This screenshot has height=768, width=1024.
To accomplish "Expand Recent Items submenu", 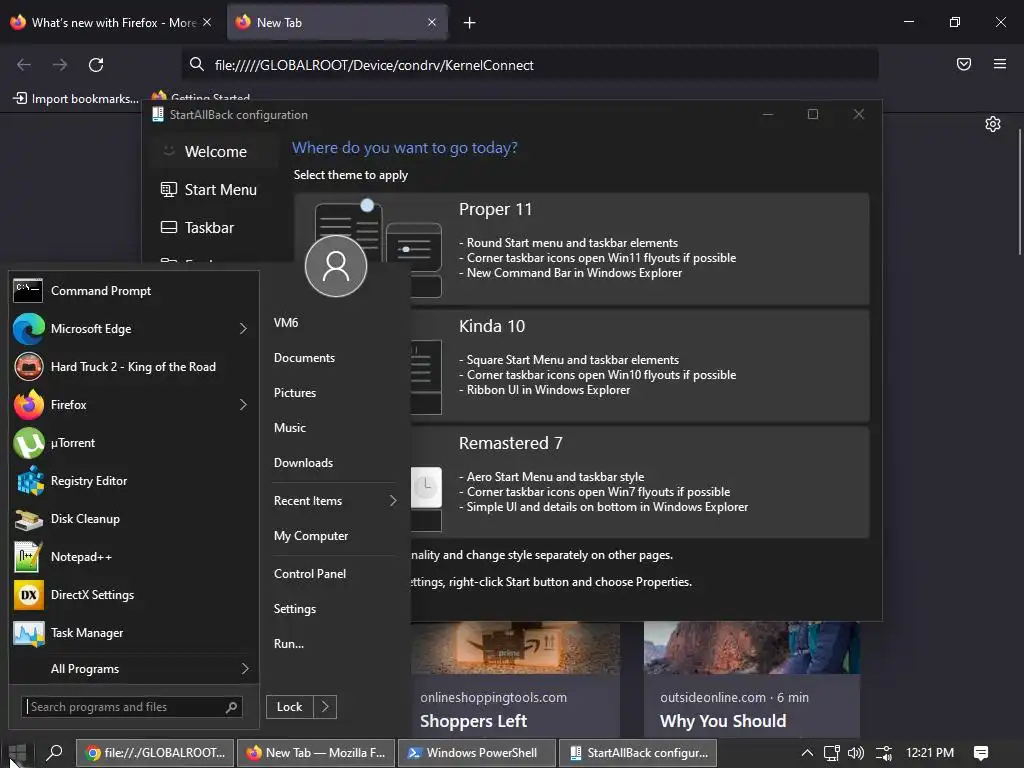I will [x=335, y=501].
